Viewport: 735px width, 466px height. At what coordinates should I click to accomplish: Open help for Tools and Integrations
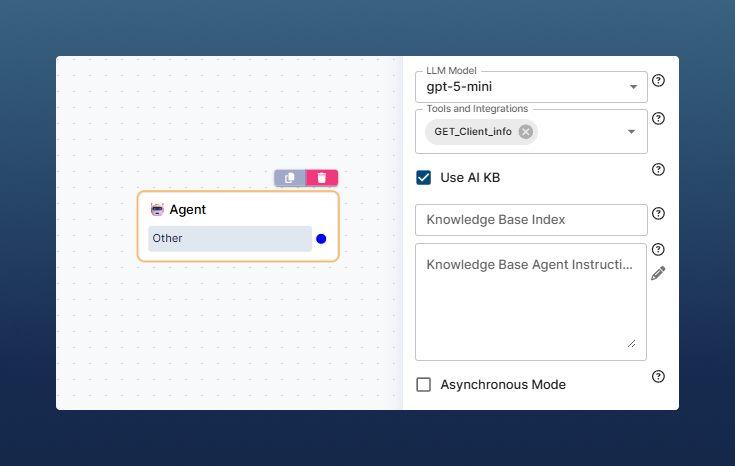[658, 119]
